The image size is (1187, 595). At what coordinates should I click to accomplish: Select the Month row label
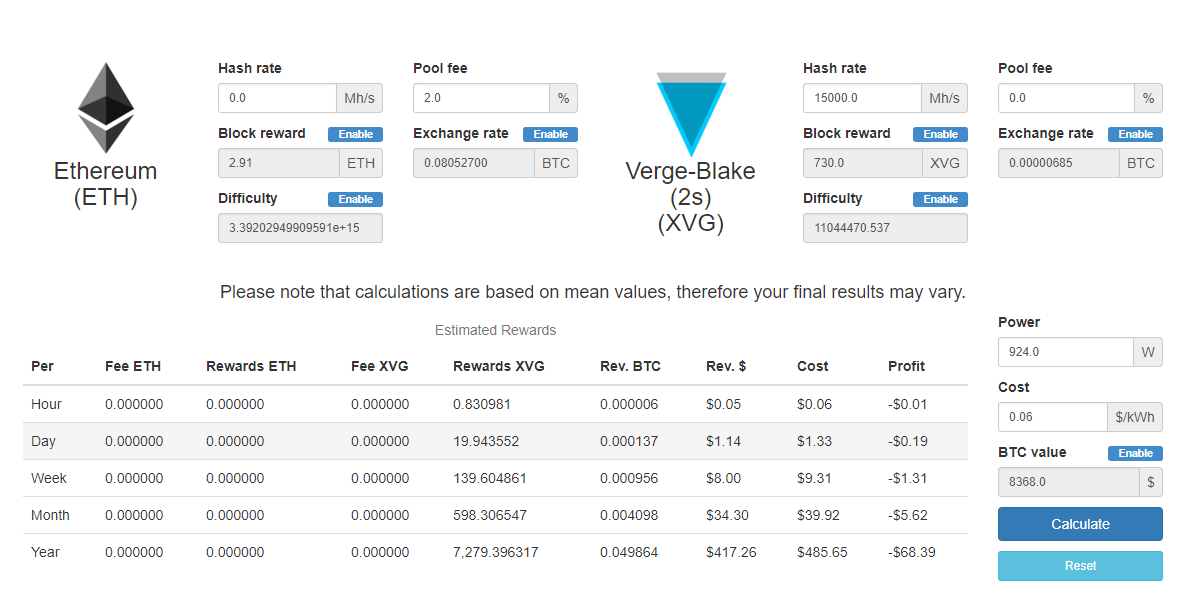[50, 516]
